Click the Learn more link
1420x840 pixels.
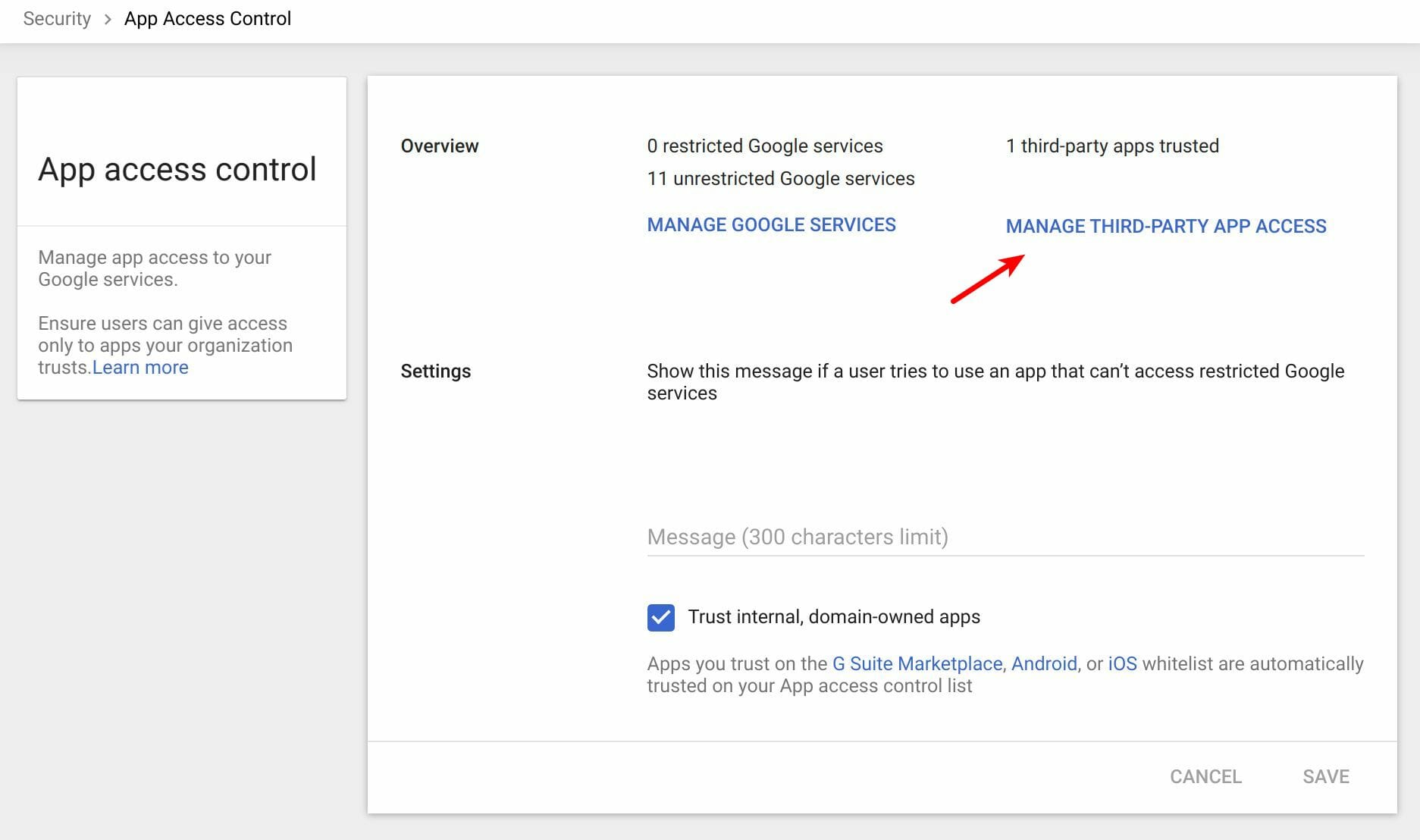139,367
